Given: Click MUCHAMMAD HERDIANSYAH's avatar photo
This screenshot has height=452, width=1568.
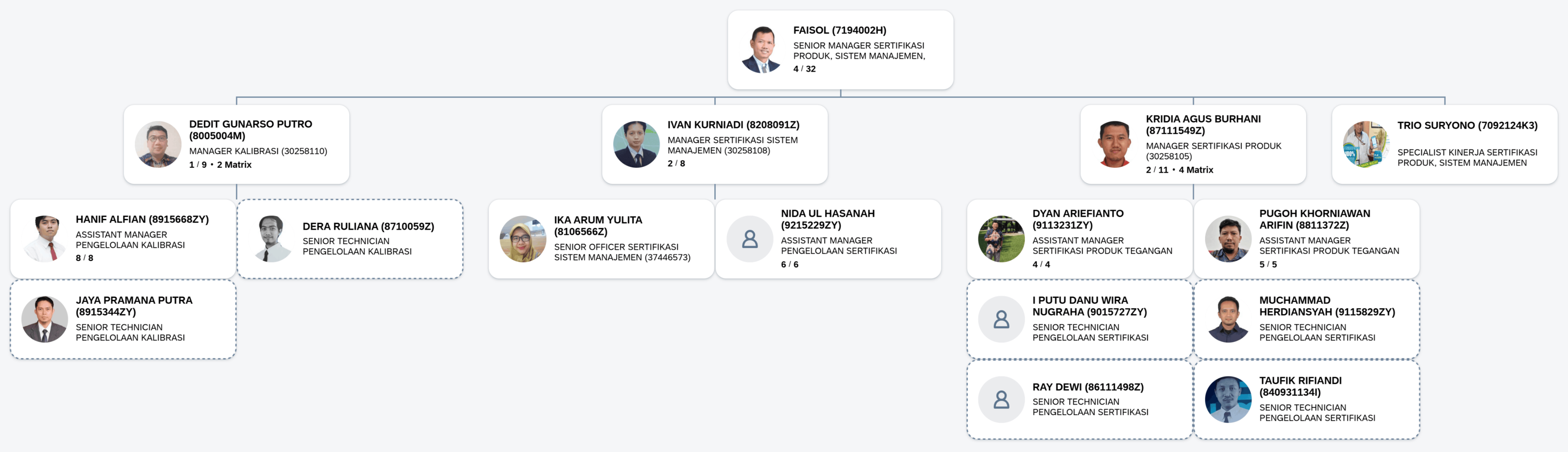Looking at the screenshot, I should 1228,319.
